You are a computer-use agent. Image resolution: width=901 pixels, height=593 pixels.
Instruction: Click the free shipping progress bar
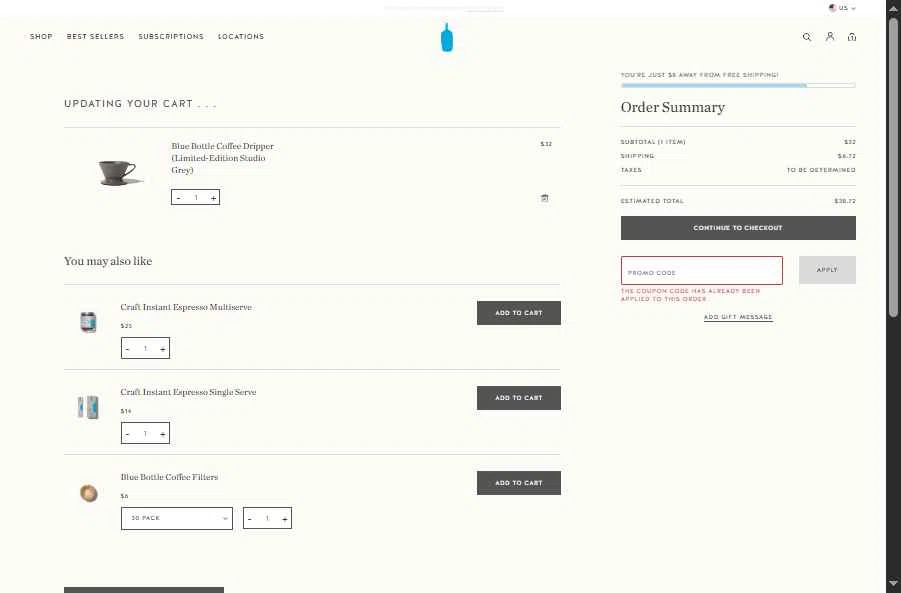738,85
